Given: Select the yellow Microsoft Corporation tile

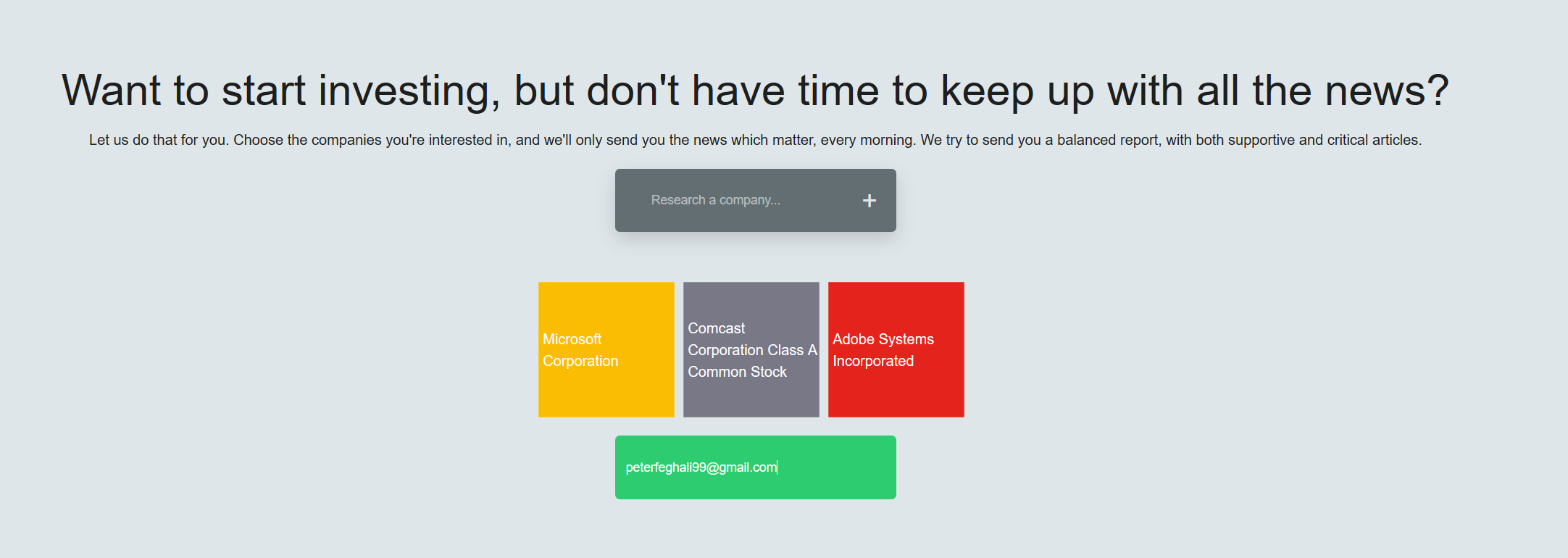Looking at the screenshot, I should pyautogui.click(x=606, y=349).
